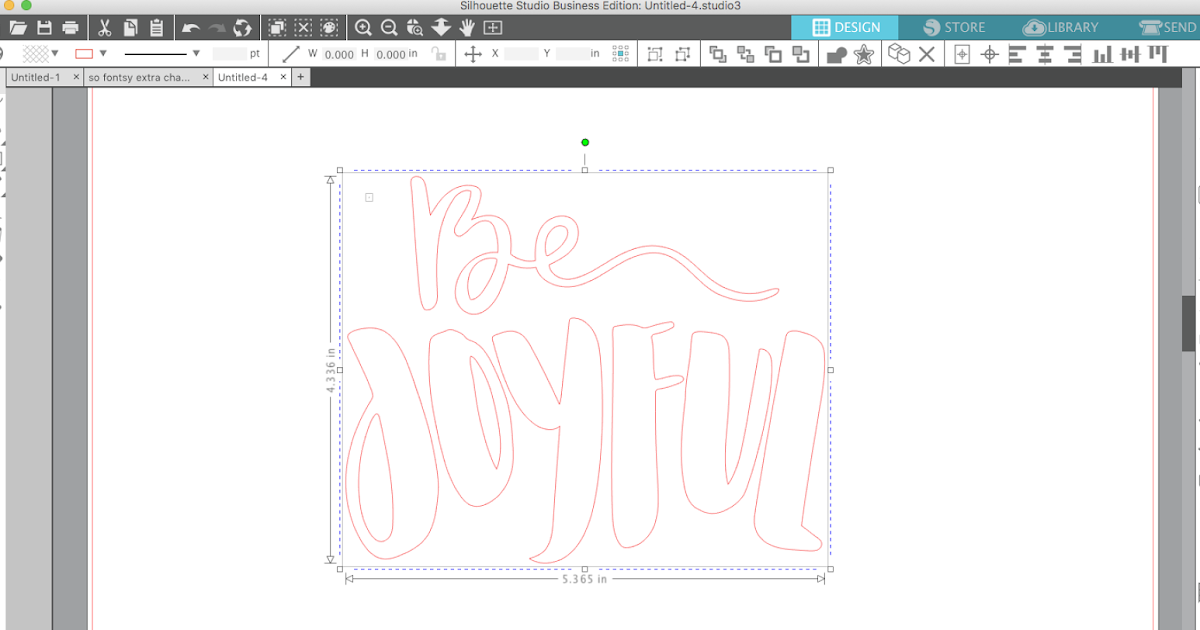Click the H height value field
1200x630 pixels.
390,54
